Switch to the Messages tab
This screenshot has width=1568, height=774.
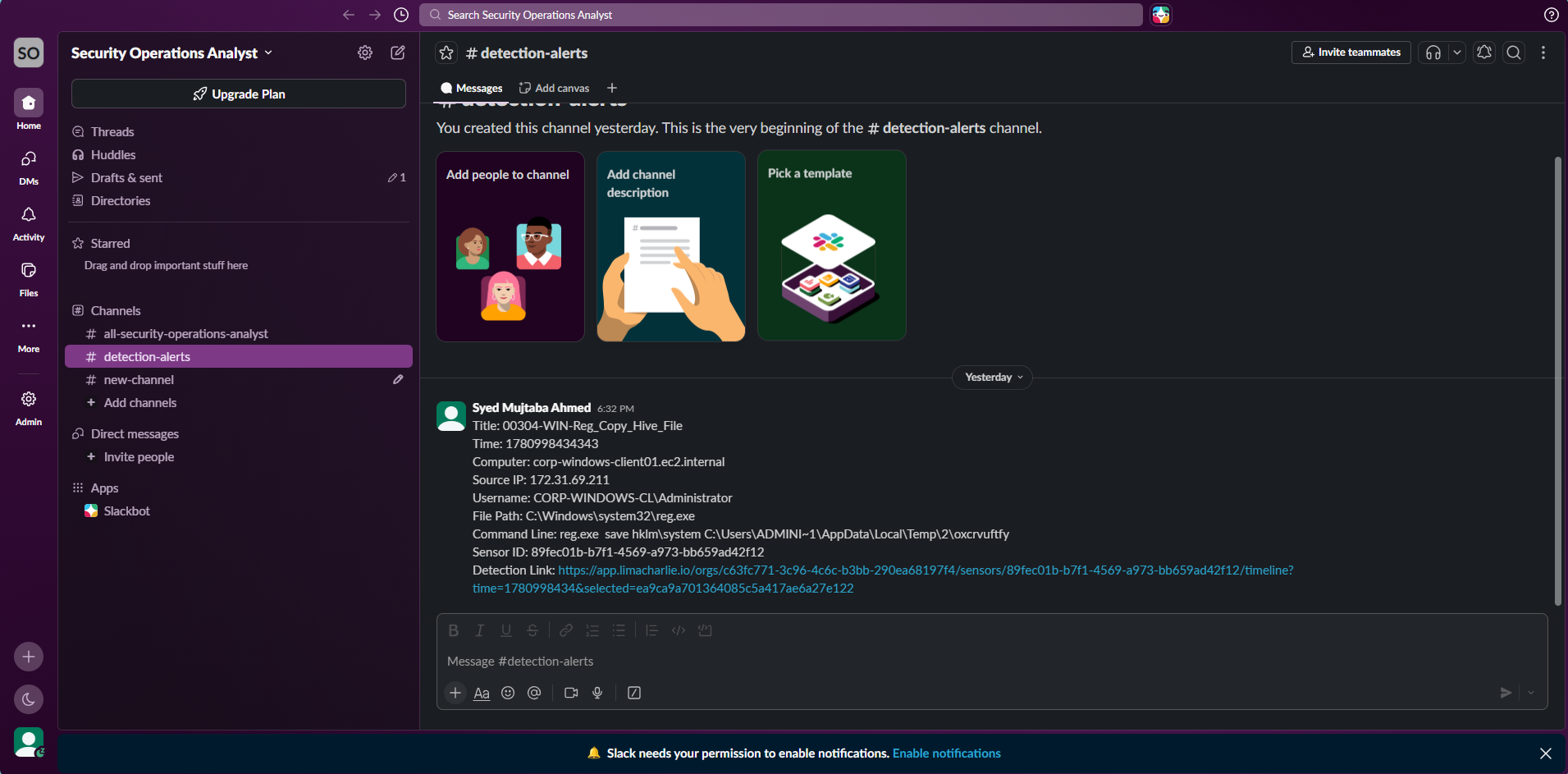coord(472,88)
